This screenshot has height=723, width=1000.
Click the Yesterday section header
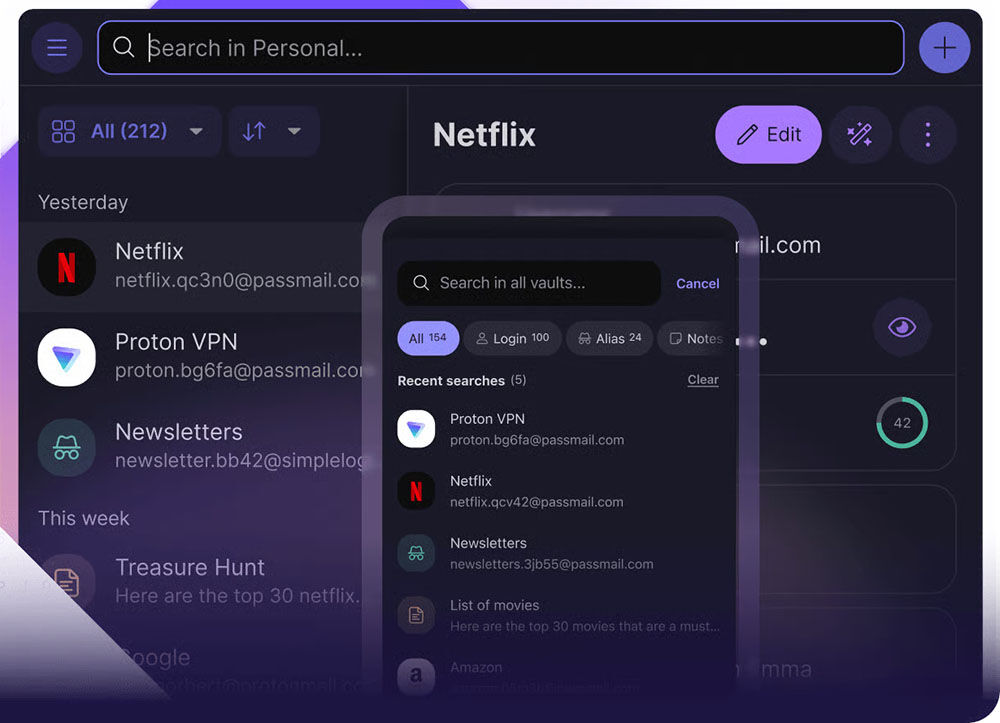tap(83, 203)
